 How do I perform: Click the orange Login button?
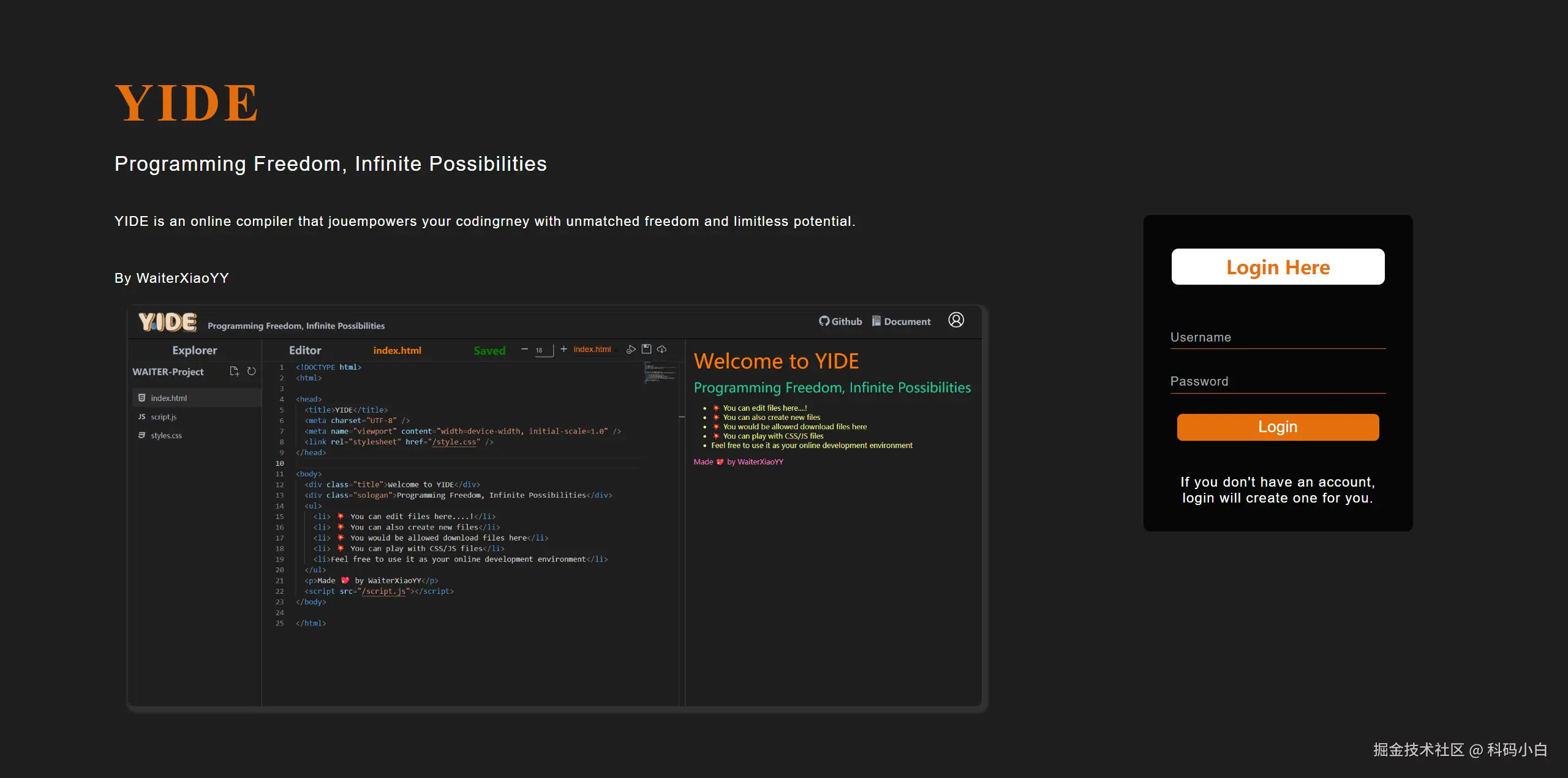(x=1278, y=427)
